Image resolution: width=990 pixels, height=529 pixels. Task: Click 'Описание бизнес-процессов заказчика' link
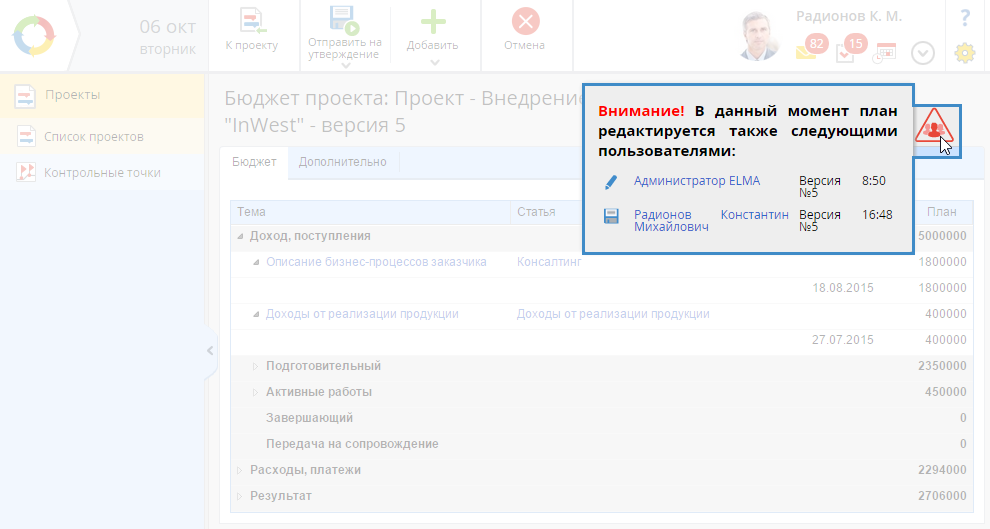376,262
